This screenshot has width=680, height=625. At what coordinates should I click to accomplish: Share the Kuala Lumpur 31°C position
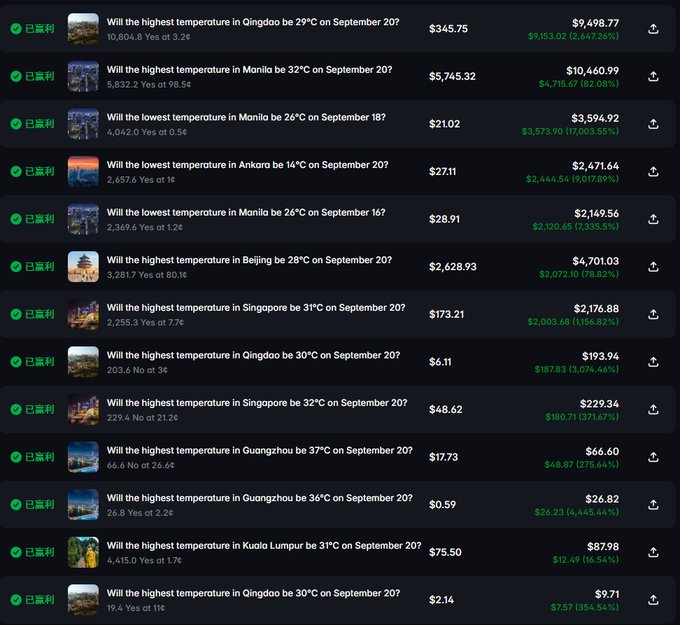point(653,552)
